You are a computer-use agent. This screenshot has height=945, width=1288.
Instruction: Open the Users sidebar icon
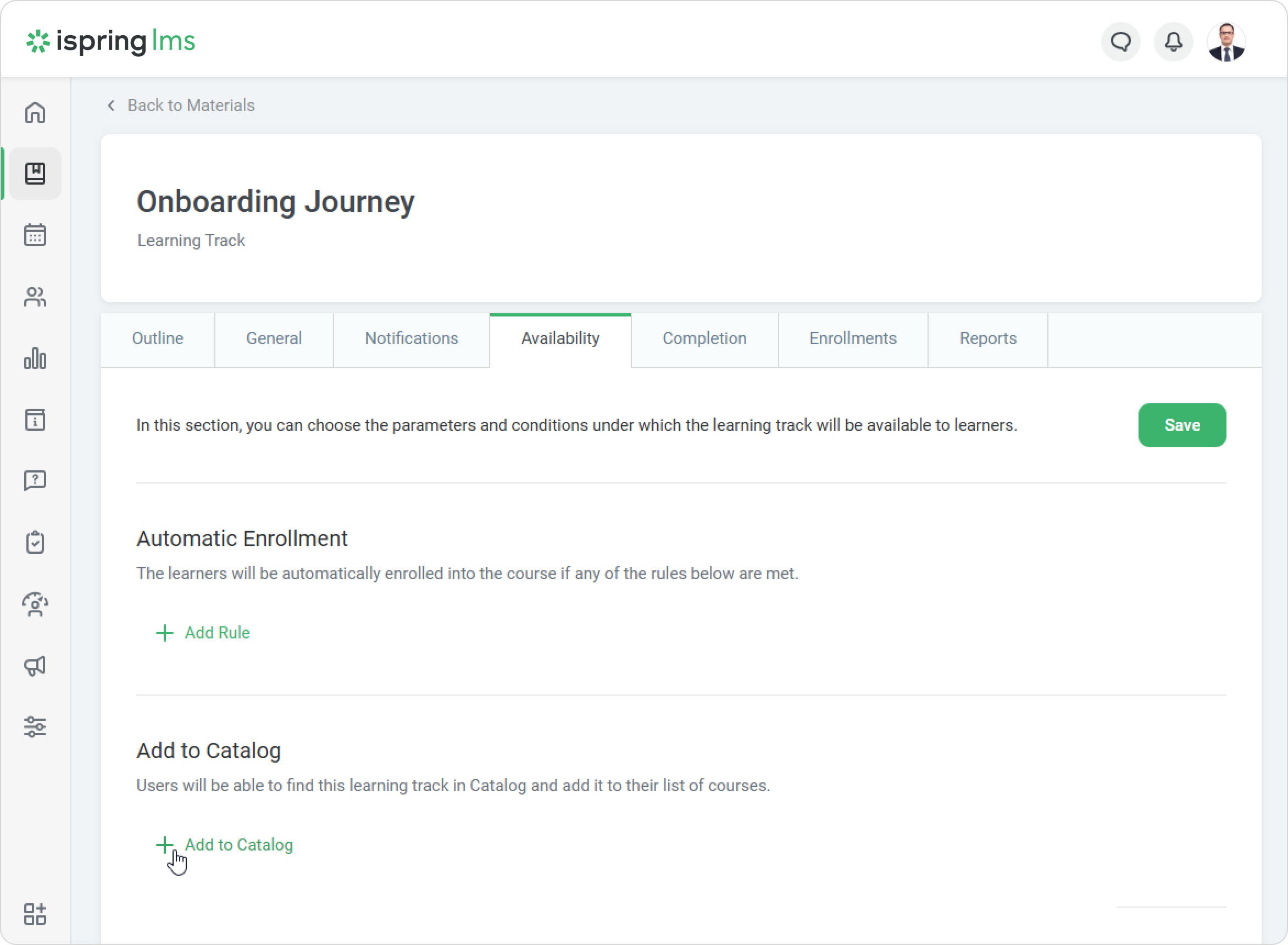[35, 296]
